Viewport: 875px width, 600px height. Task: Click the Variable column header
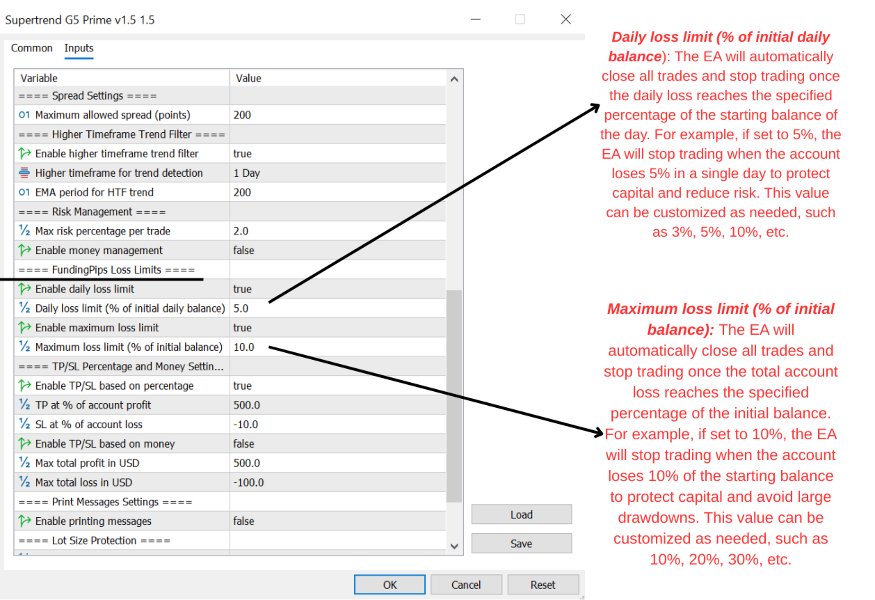[122, 78]
